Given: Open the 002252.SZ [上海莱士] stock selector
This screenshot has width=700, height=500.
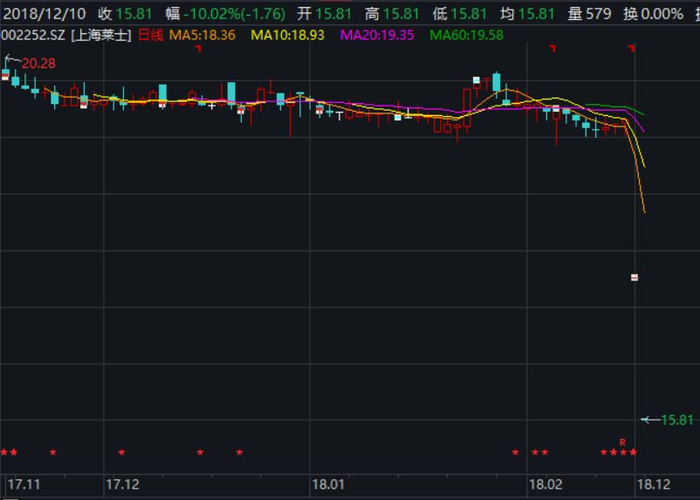Looking at the screenshot, I should 66,35.
